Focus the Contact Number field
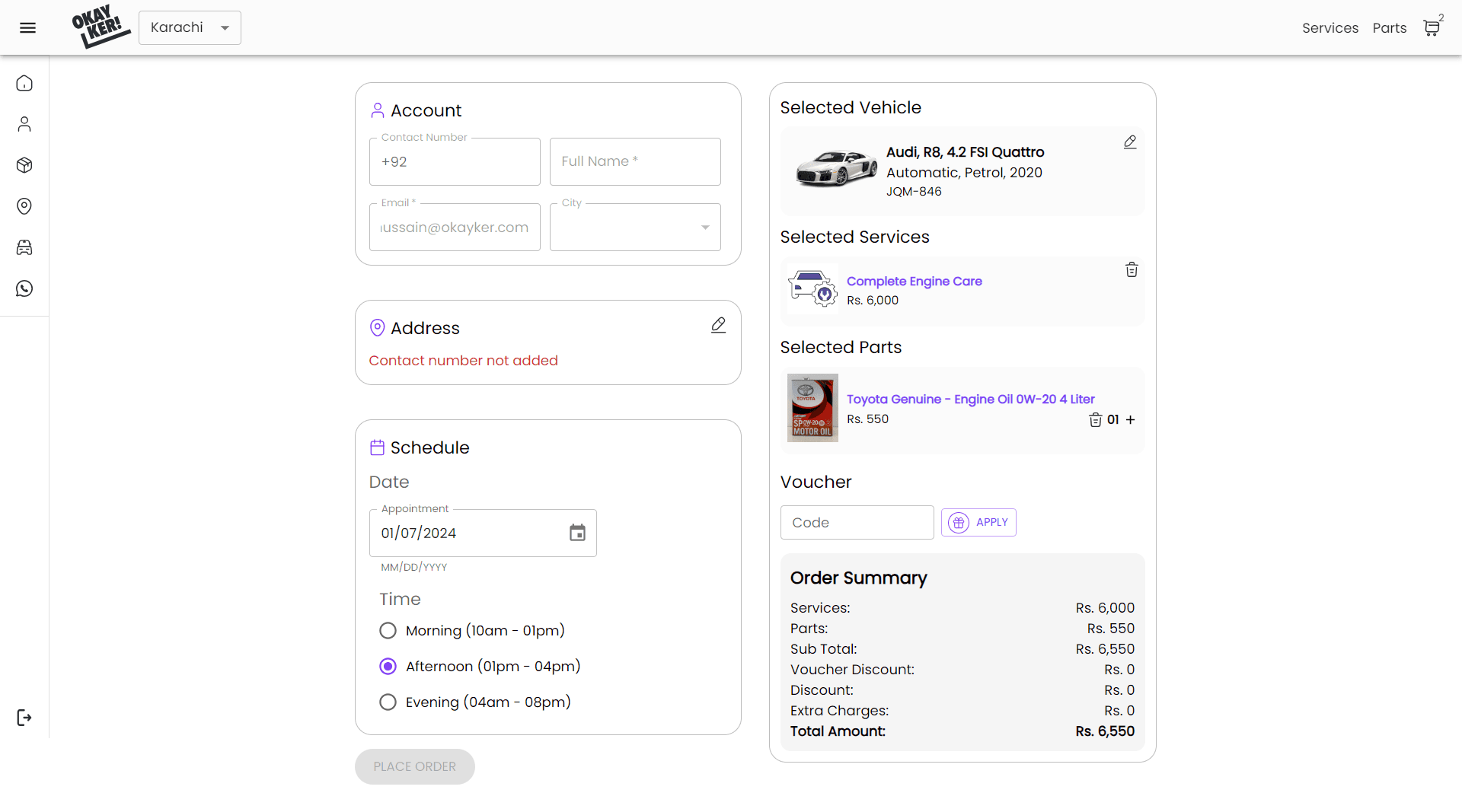The height and width of the screenshot is (812, 1462). [x=455, y=161]
